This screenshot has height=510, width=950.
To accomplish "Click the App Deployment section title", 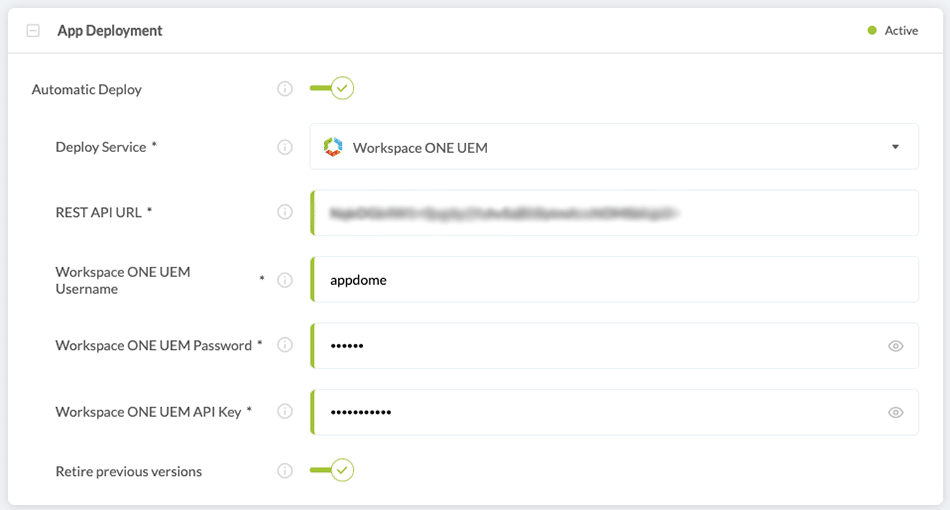I will pyautogui.click(x=110, y=31).
